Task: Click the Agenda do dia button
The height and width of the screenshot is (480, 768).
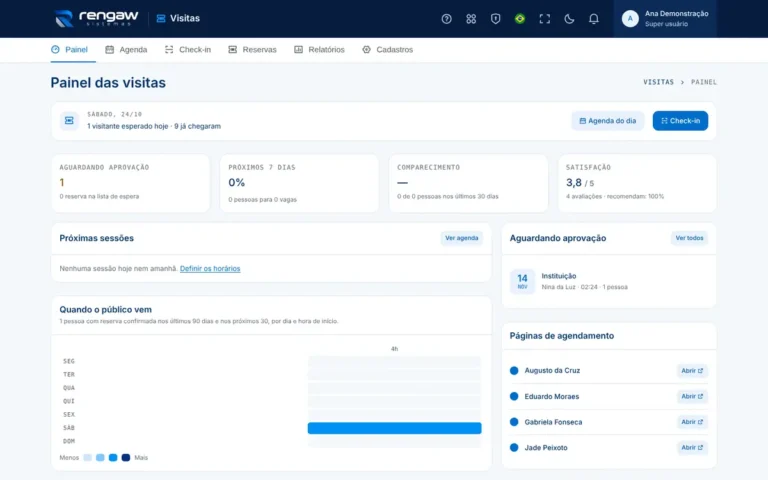Action: click(x=607, y=120)
